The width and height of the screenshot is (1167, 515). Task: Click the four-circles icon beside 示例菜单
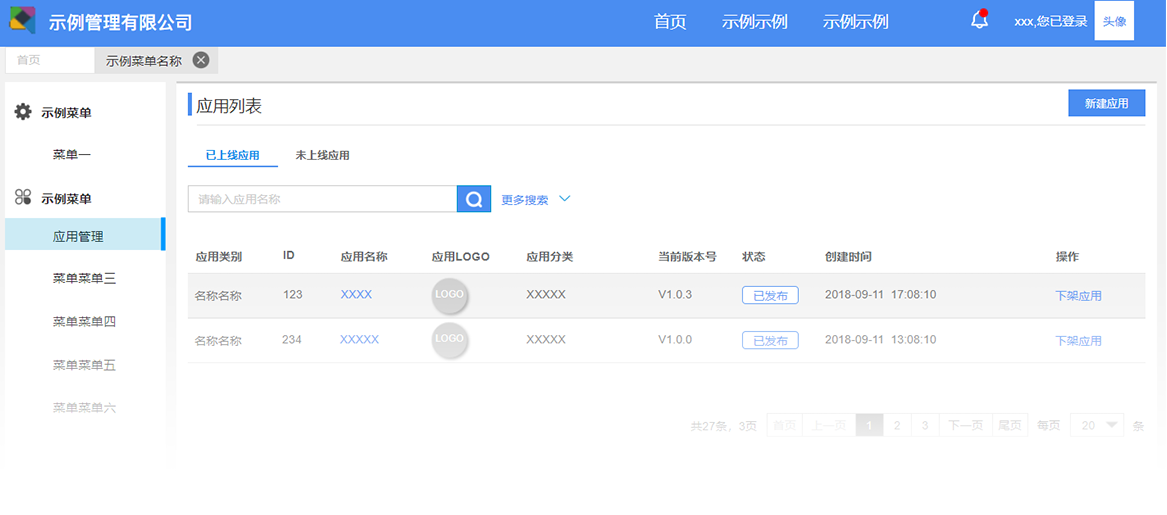point(23,198)
